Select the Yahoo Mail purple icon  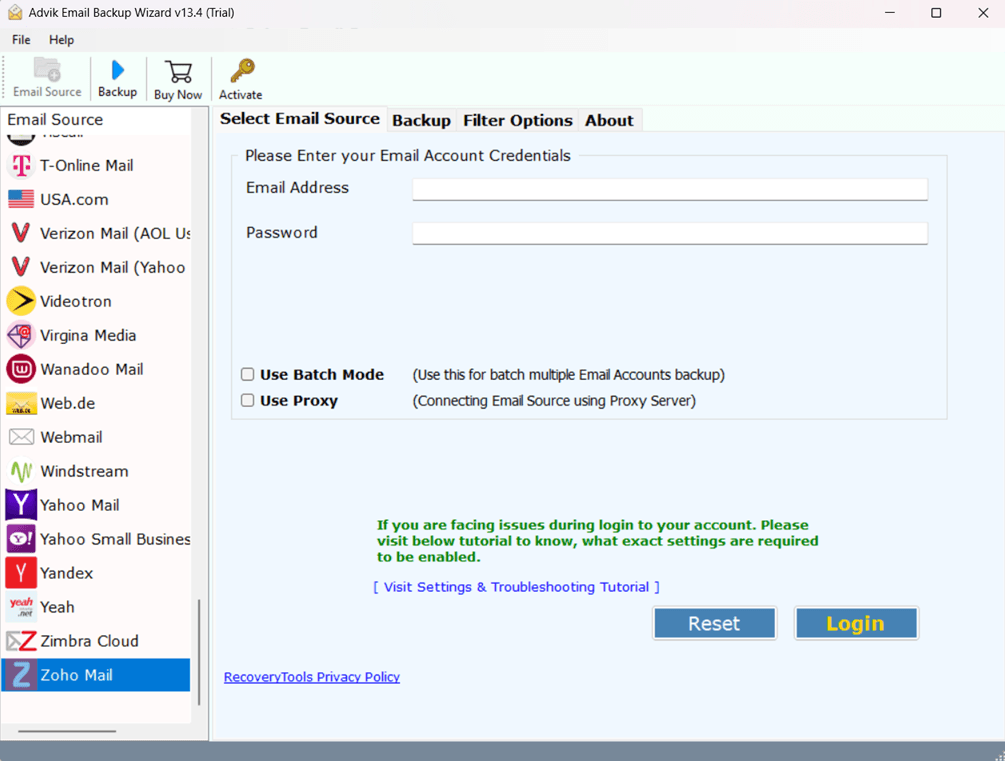click(x=21, y=505)
